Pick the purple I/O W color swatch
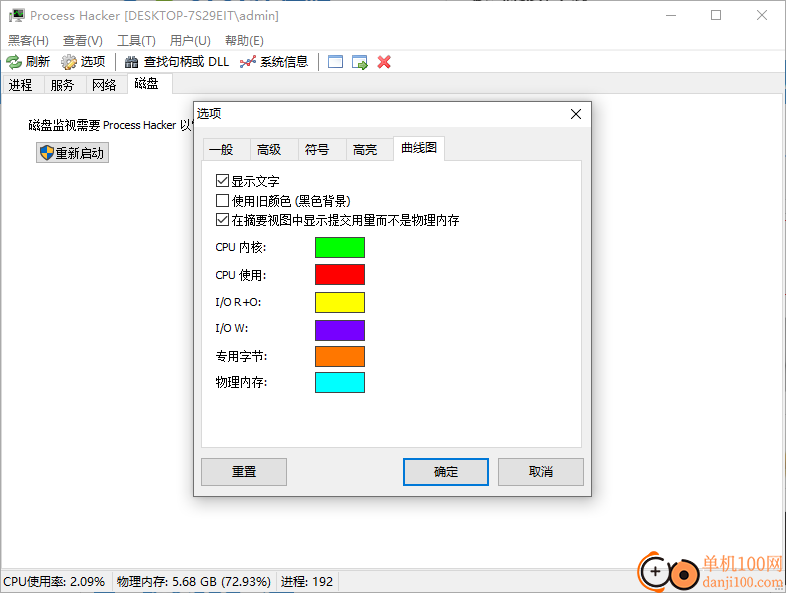Screen dimensions: 786x593 (x=340, y=330)
